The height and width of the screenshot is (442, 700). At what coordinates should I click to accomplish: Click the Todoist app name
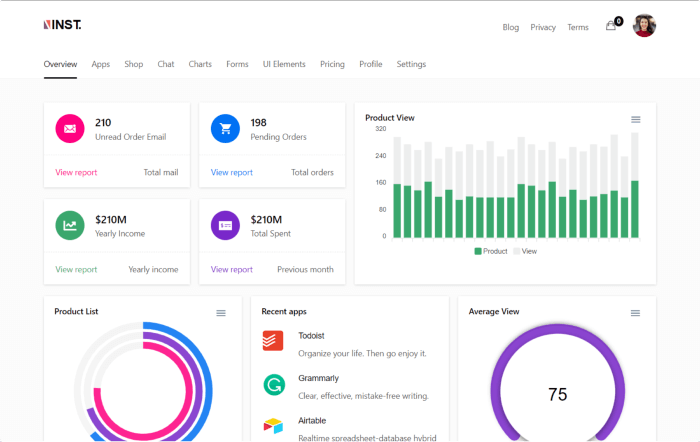pyautogui.click(x=311, y=335)
